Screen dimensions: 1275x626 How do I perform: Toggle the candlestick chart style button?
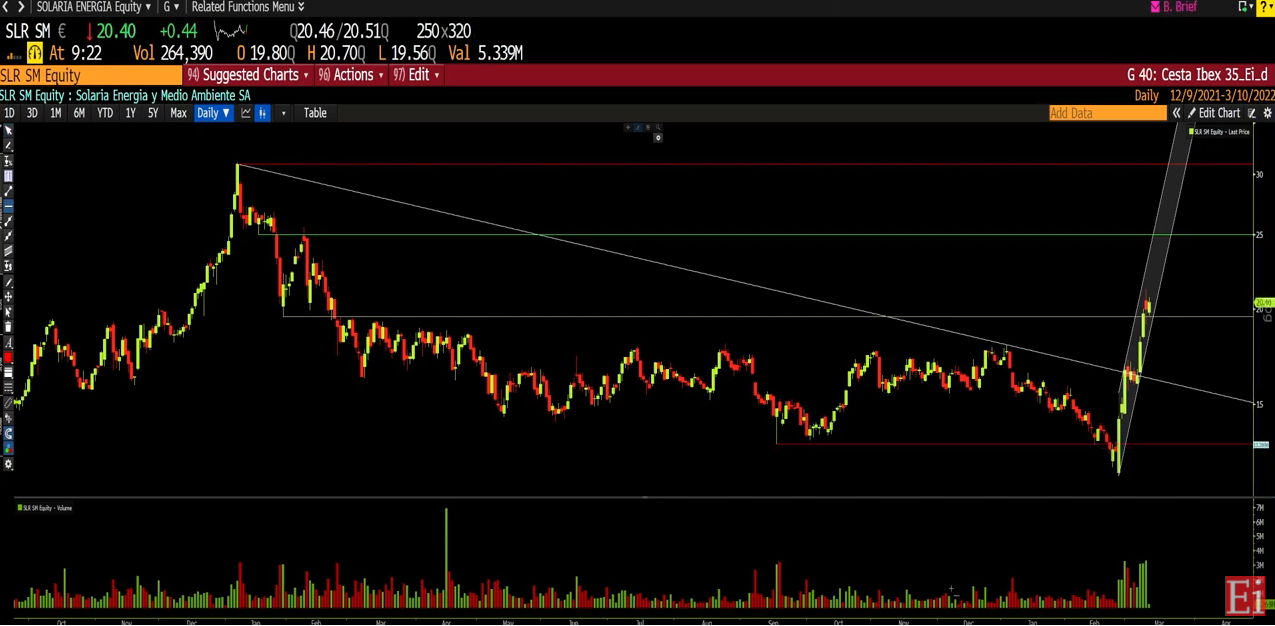pyautogui.click(x=263, y=113)
